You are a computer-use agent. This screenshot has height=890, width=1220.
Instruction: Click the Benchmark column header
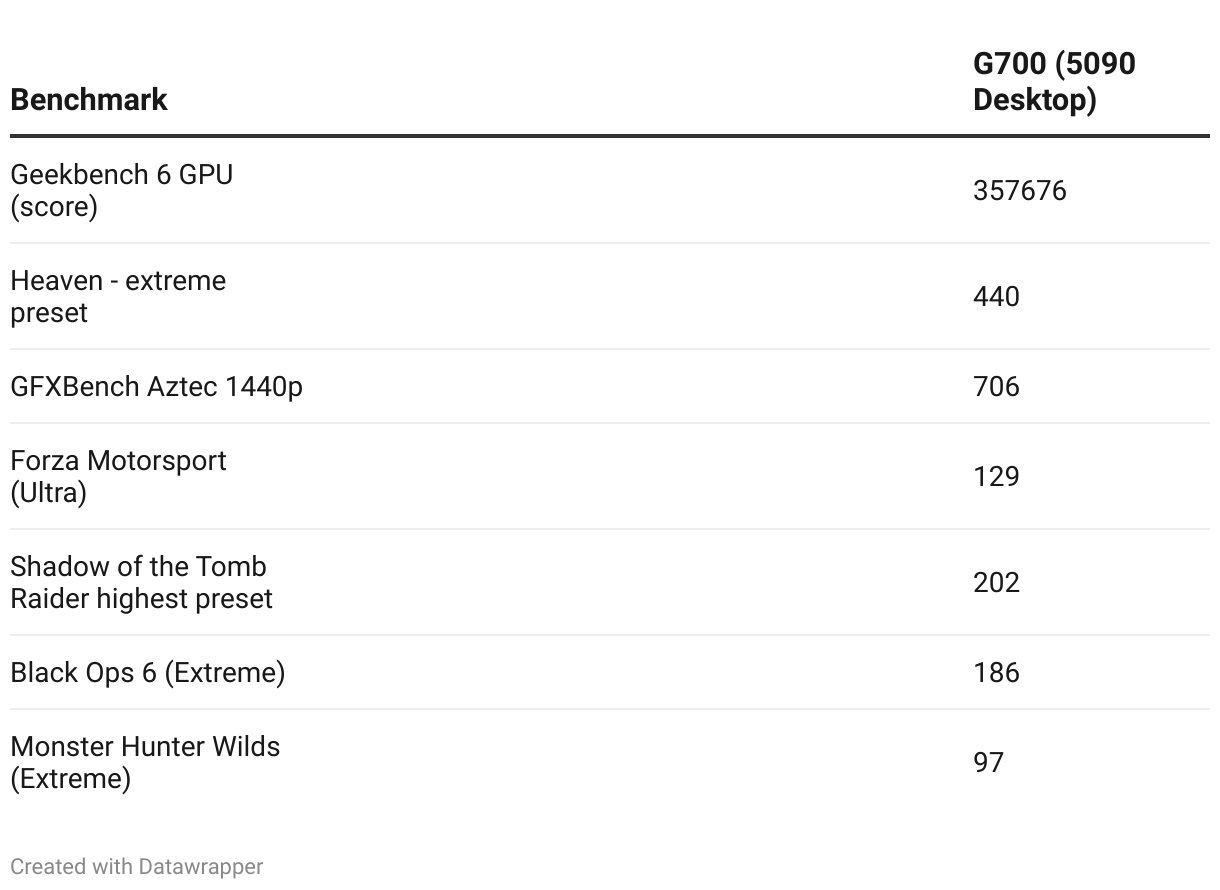(89, 100)
